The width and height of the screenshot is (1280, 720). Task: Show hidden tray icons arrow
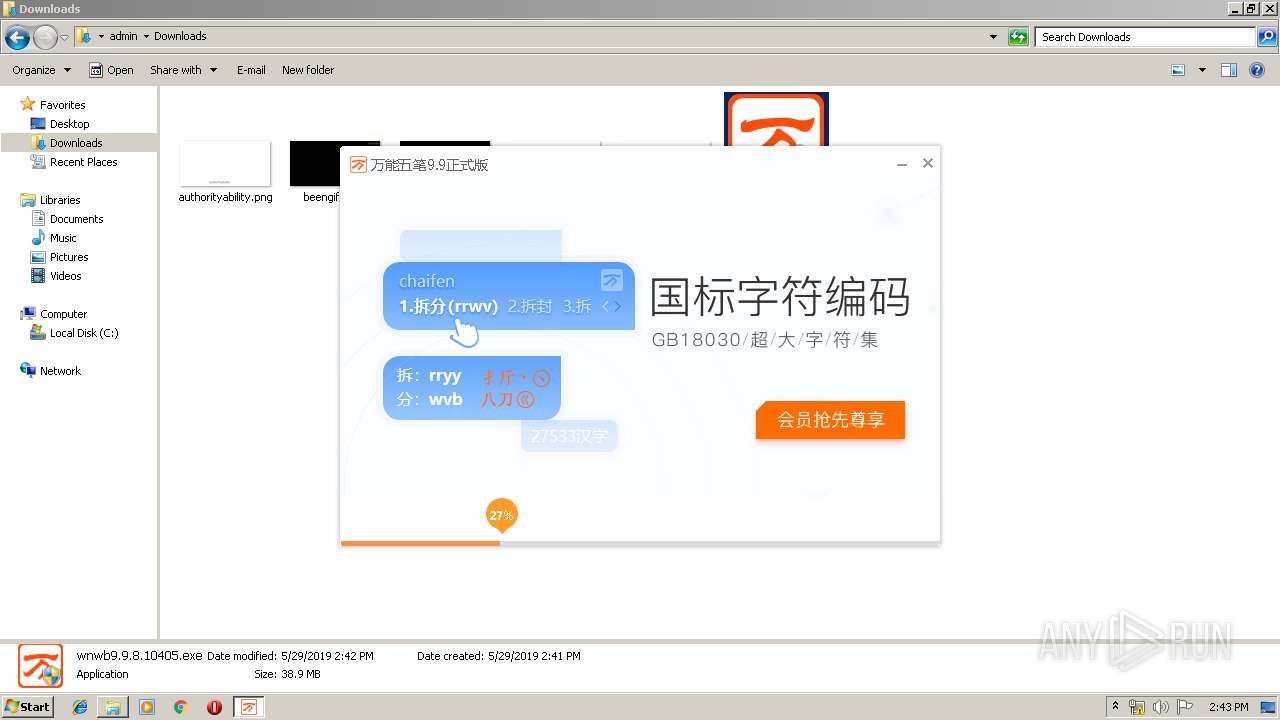[1115, 707]
